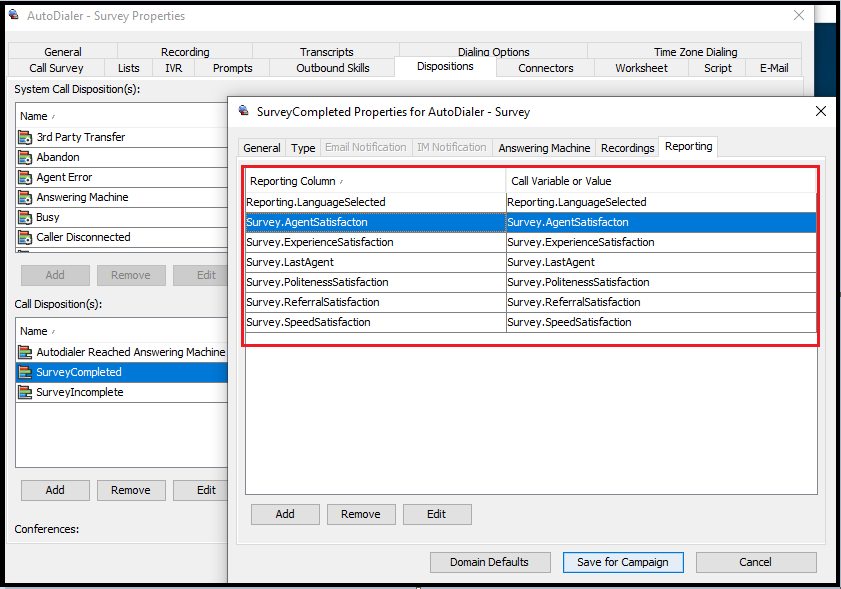Viewport: 841px width, 589px height.
Task: Click the Survey.SpeedSatisfaction call variable value cell
Action: (x=661, y=322)
